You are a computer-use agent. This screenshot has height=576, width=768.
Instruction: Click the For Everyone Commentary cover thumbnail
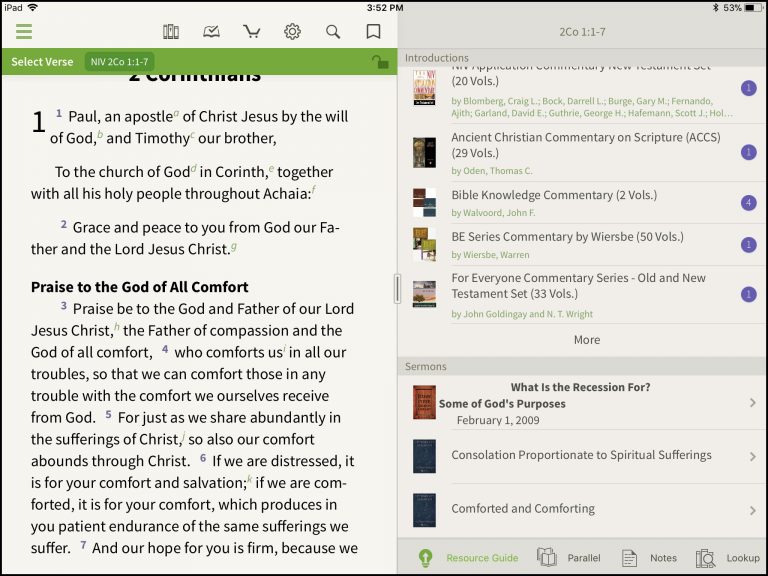[x=424, y=294]
